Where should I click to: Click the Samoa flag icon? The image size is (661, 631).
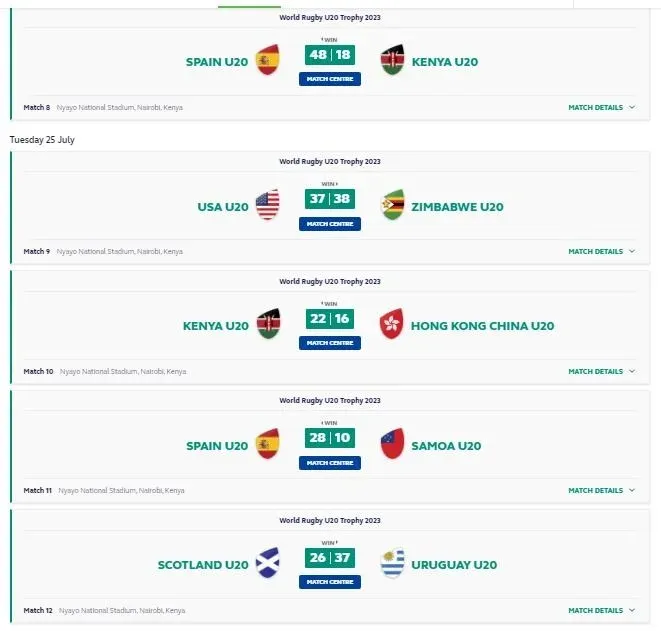(x=392, y=445)
